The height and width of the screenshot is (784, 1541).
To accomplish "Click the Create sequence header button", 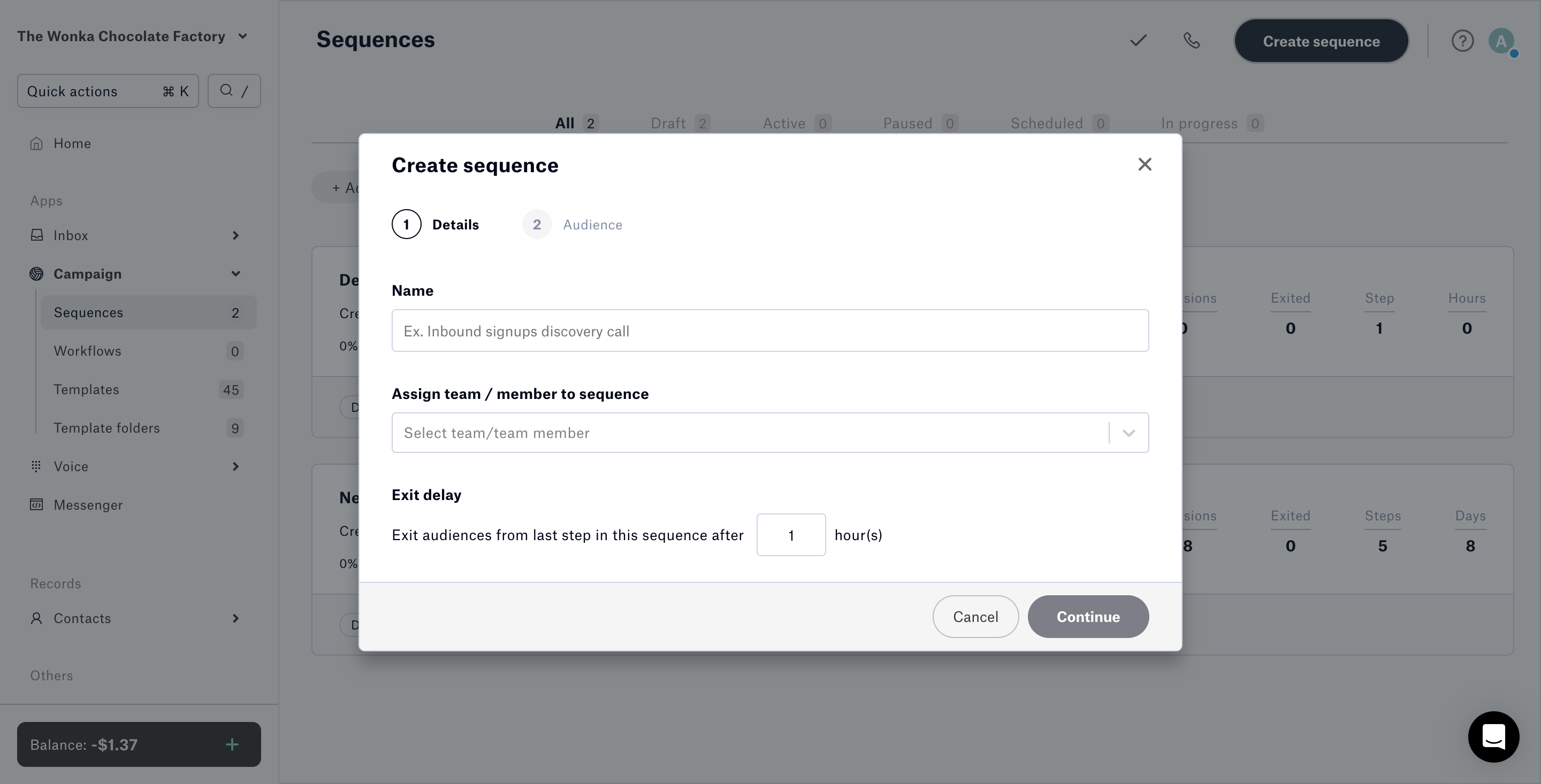I will [x=1321, y=41].
